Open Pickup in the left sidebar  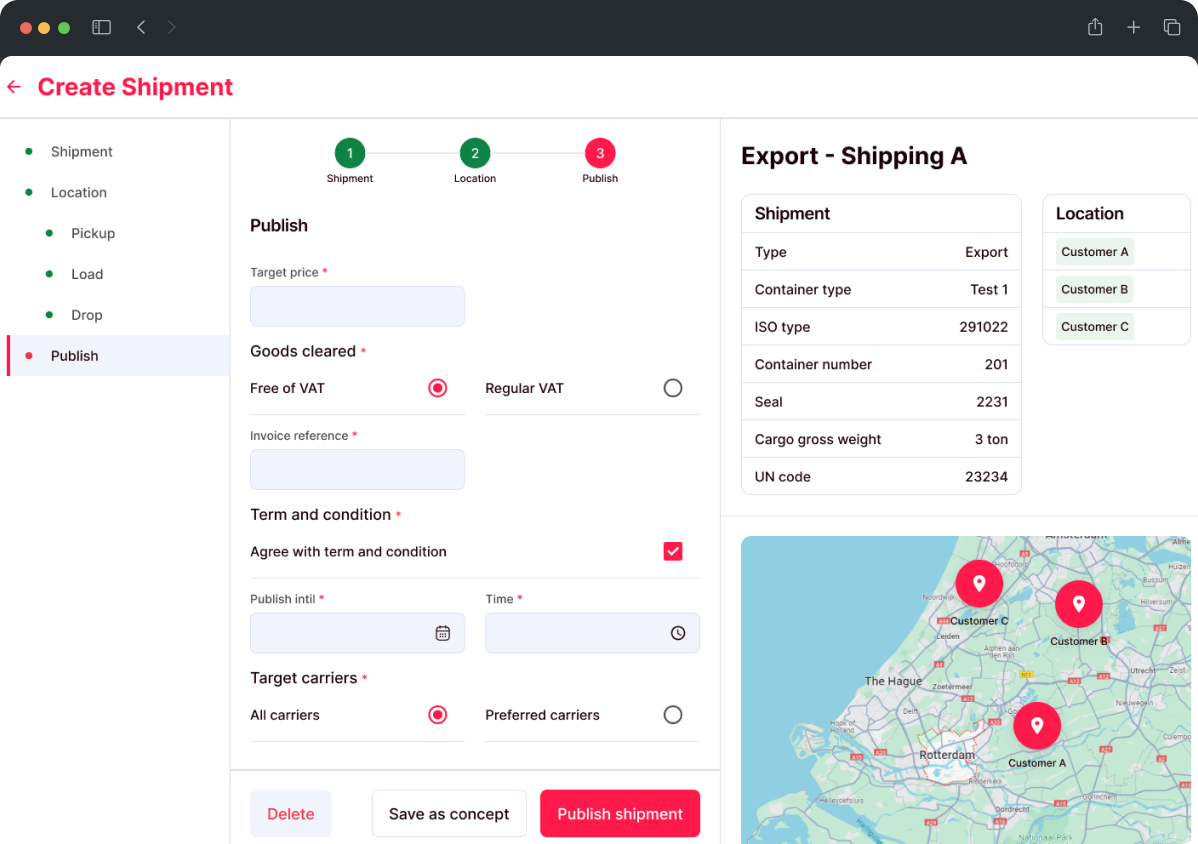tap(93, 233)
